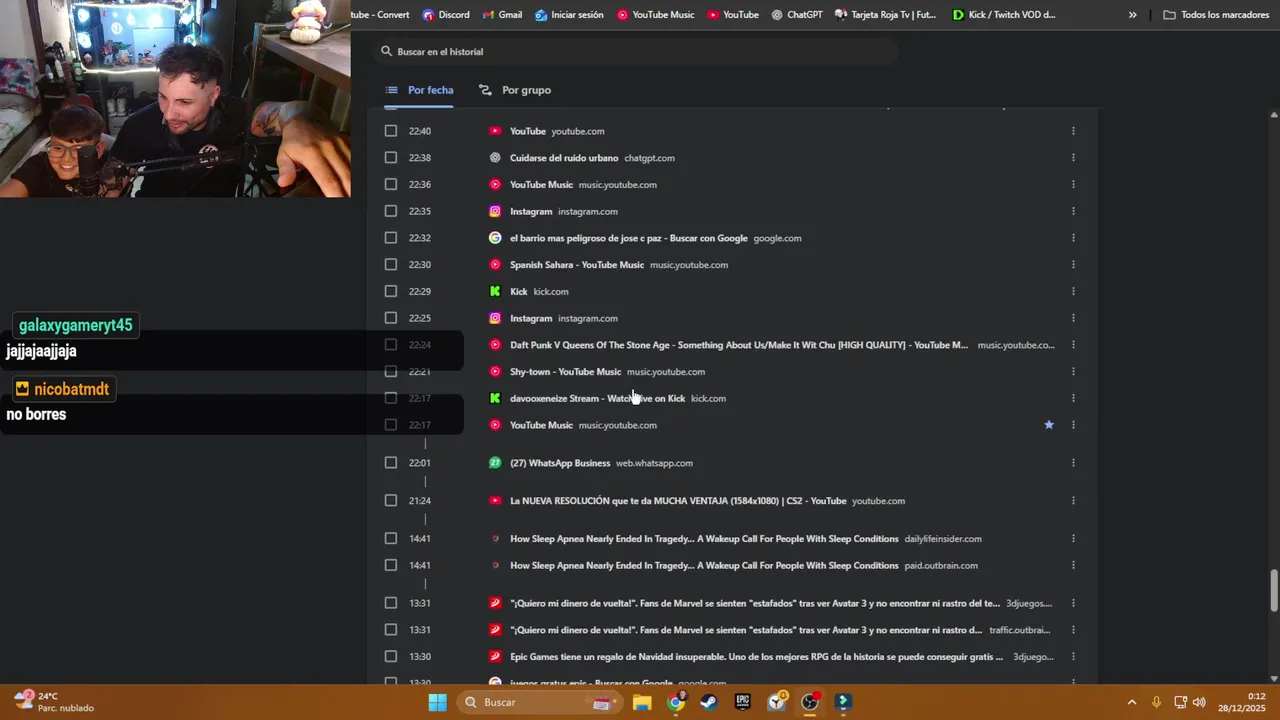Viewport: 1280px width, 720px height.
Task: Open the three-dot menu for Spanish Sahara entry
Action: [x=1073, y=265]
